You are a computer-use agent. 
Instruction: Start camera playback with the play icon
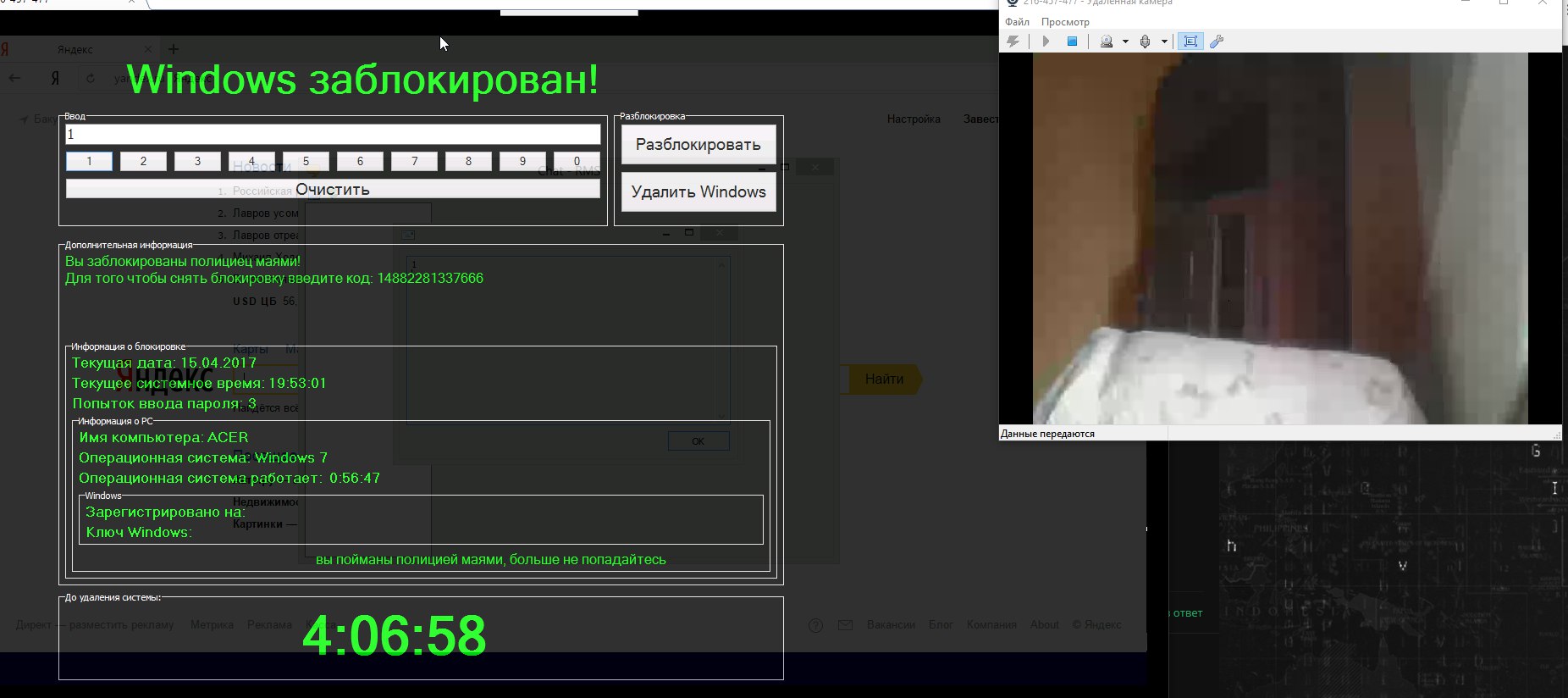click(x=1046, y=42)
